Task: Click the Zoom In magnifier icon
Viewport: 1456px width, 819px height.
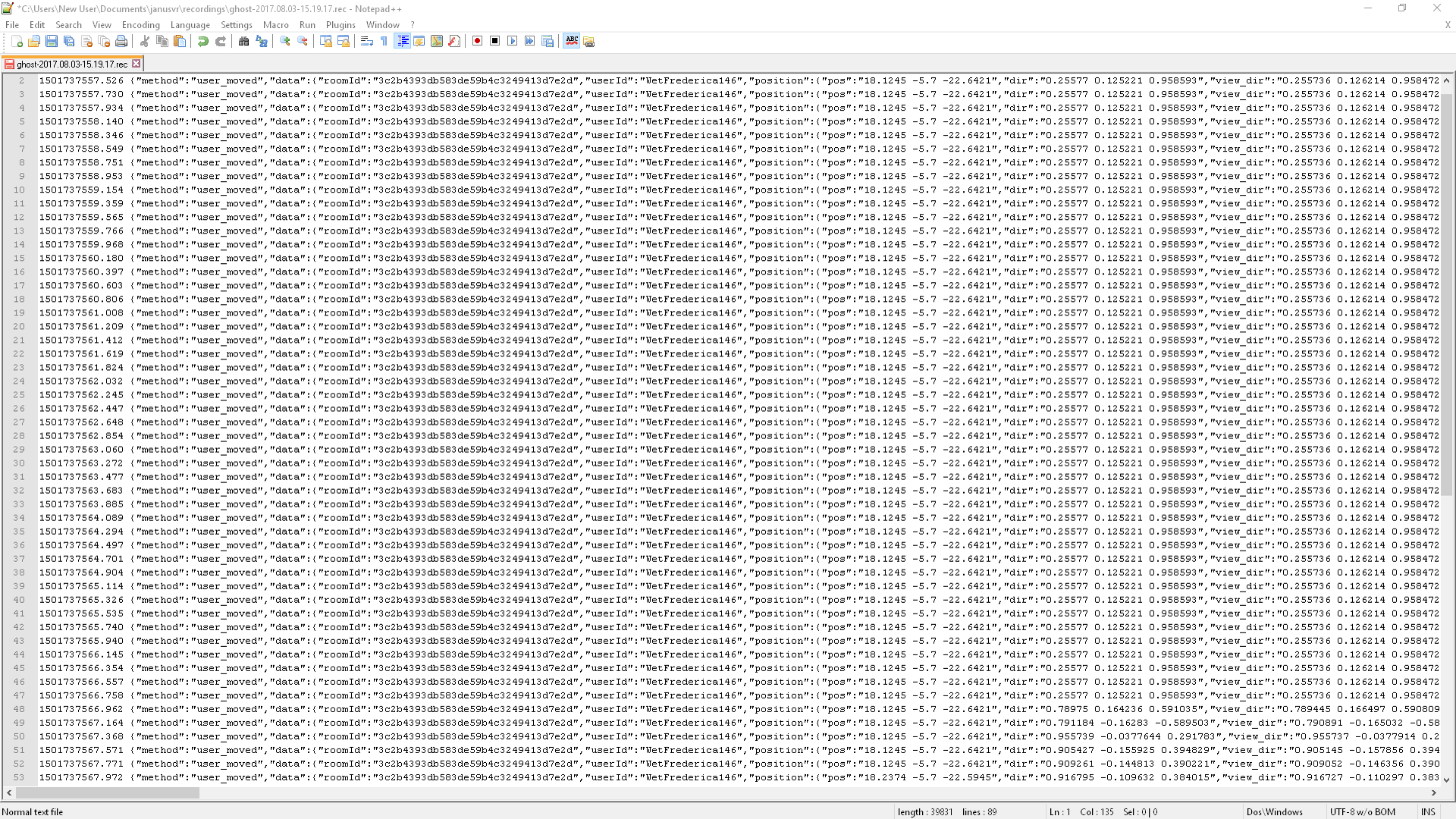Action: (285, 42)
